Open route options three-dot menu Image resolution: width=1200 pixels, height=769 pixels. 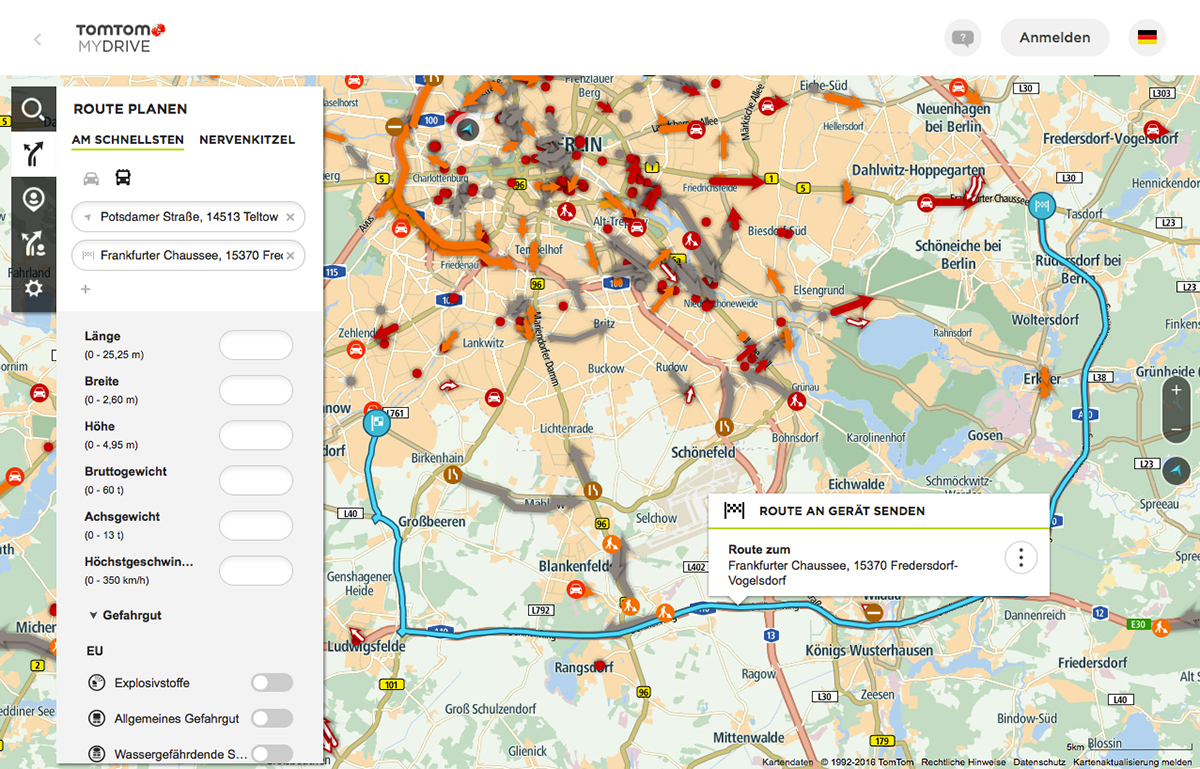pos(1020,558)
